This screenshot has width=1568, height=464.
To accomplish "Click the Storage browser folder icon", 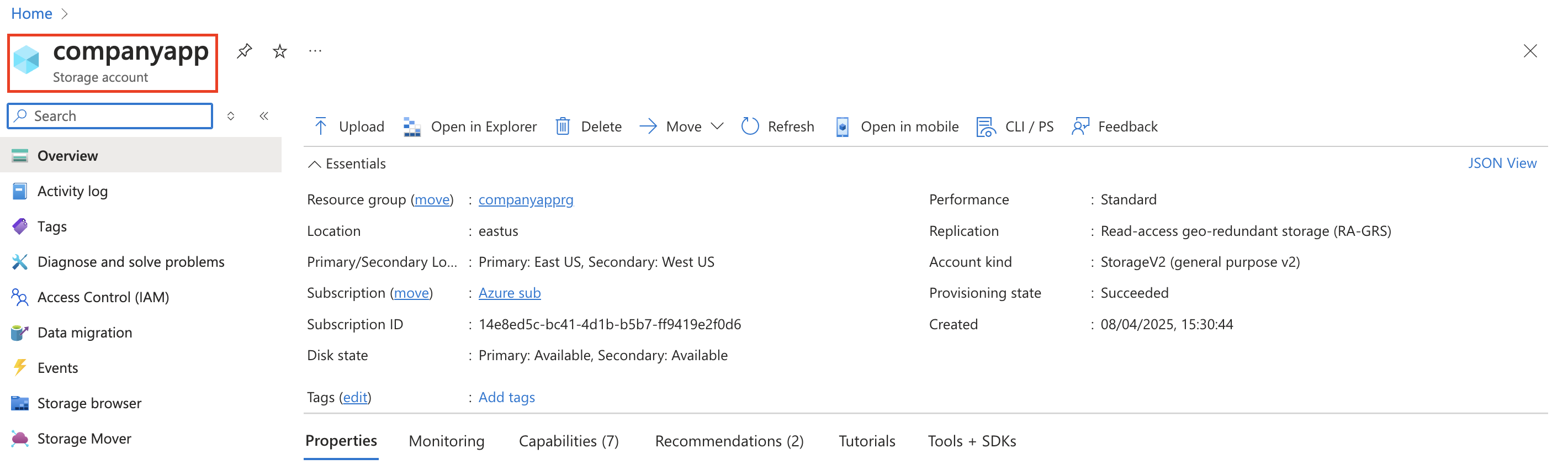I will (x=19, y=403).
